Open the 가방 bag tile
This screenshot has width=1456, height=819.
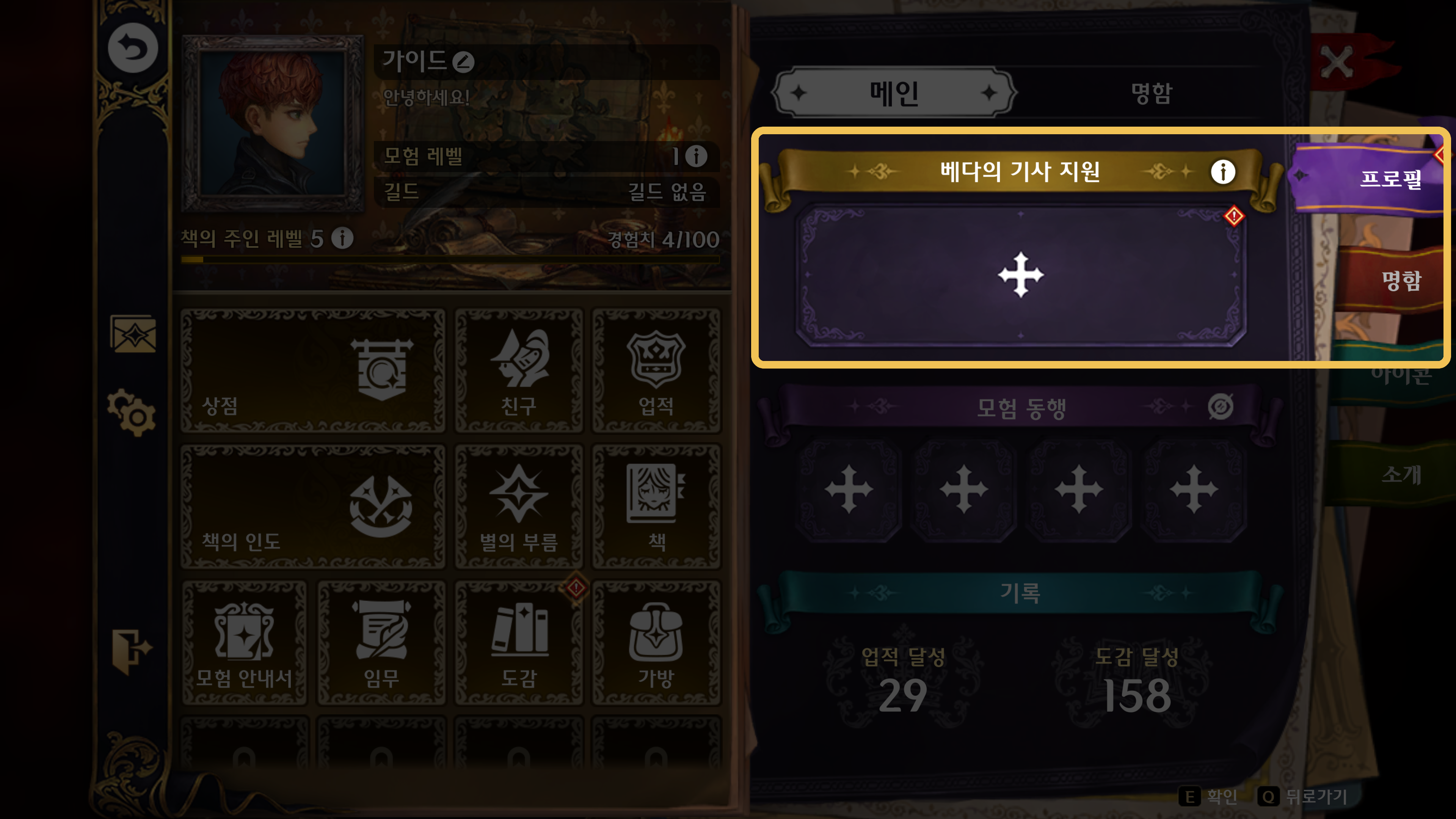coord(656,643)
